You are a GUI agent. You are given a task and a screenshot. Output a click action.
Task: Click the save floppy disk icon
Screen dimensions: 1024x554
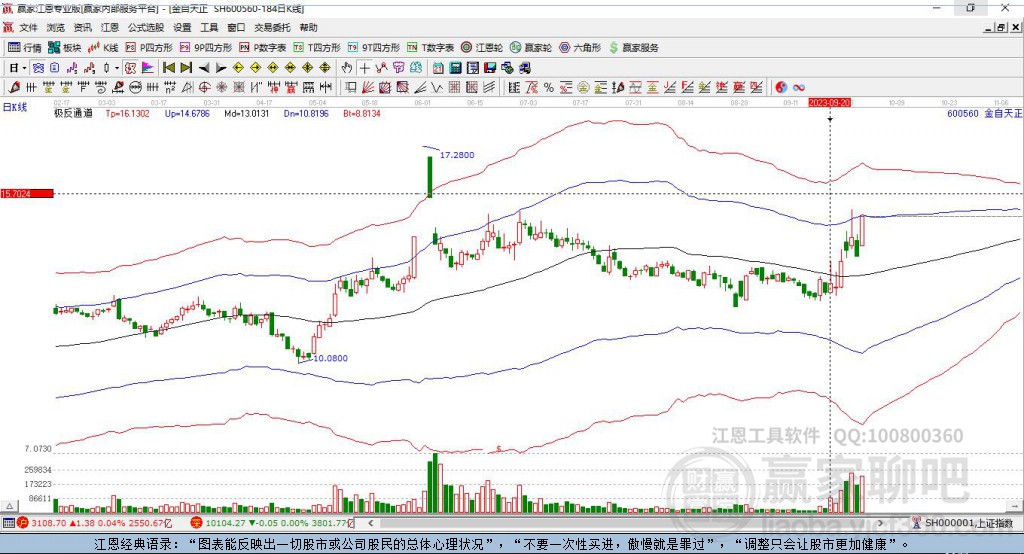[x=490, y=68]
